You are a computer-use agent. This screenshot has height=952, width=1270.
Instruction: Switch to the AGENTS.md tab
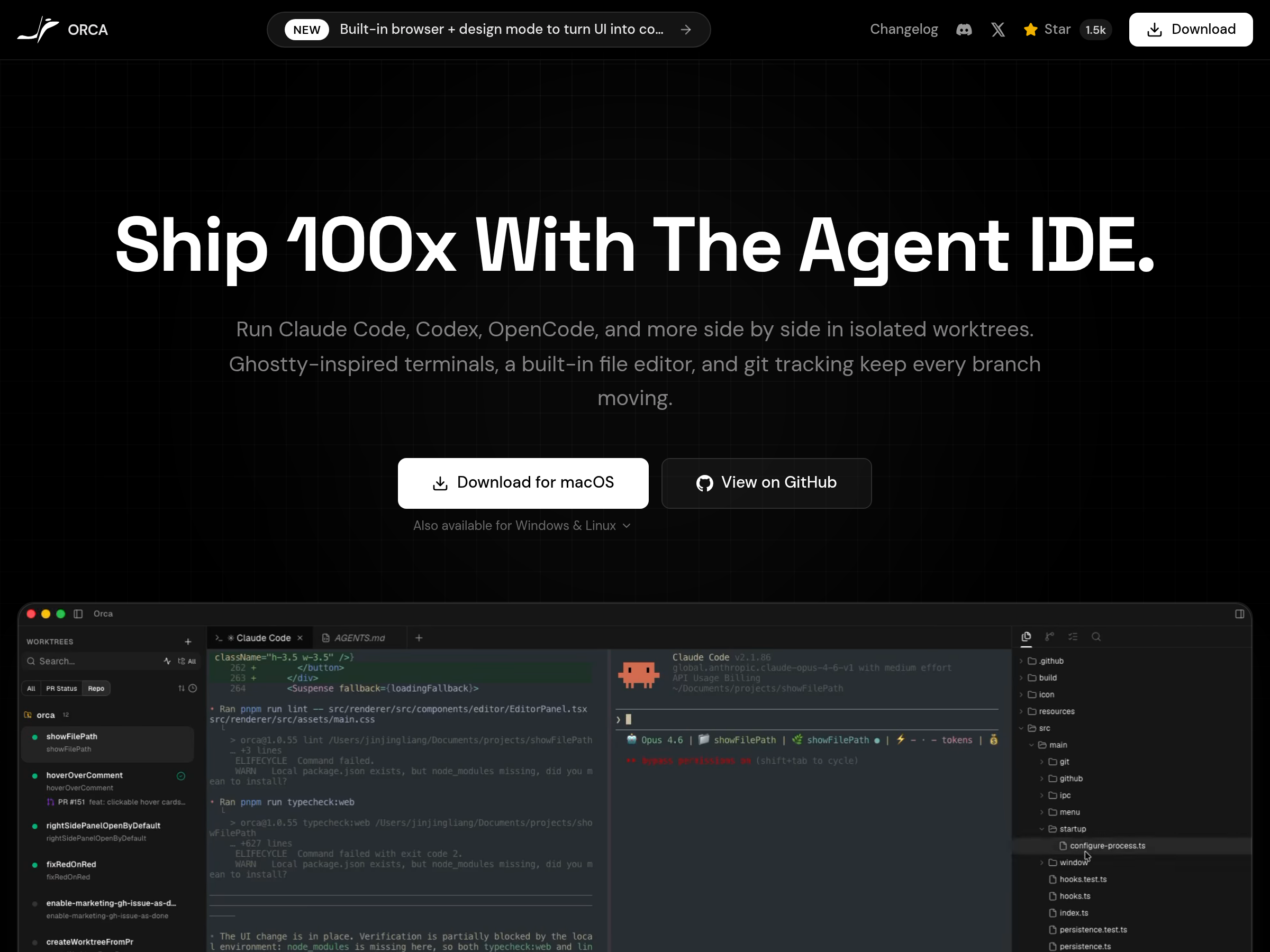(x=359, y=638)
